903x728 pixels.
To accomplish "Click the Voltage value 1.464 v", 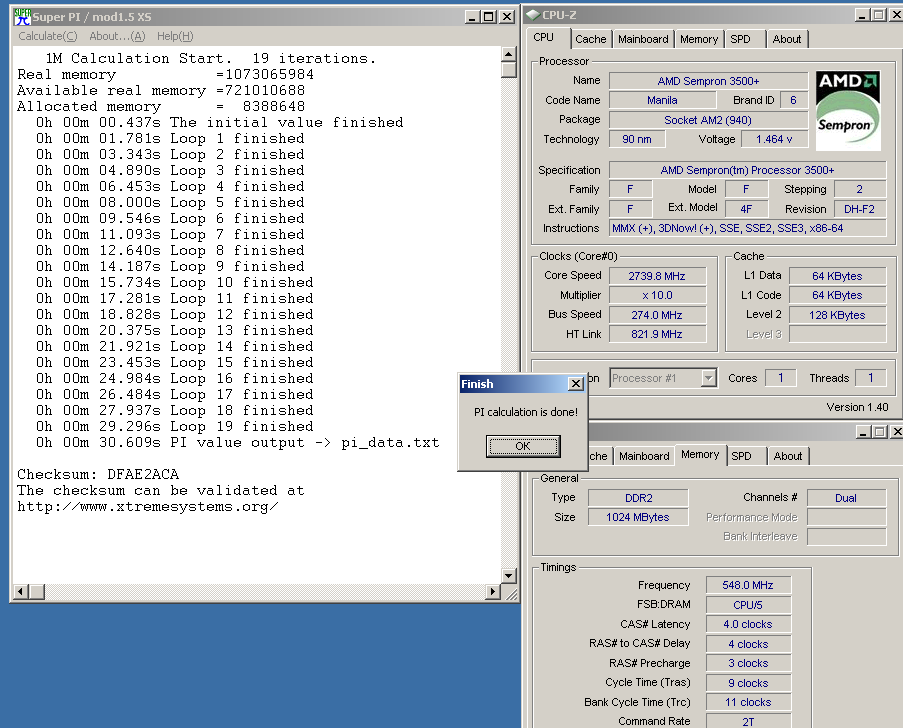I will point(774,139).
